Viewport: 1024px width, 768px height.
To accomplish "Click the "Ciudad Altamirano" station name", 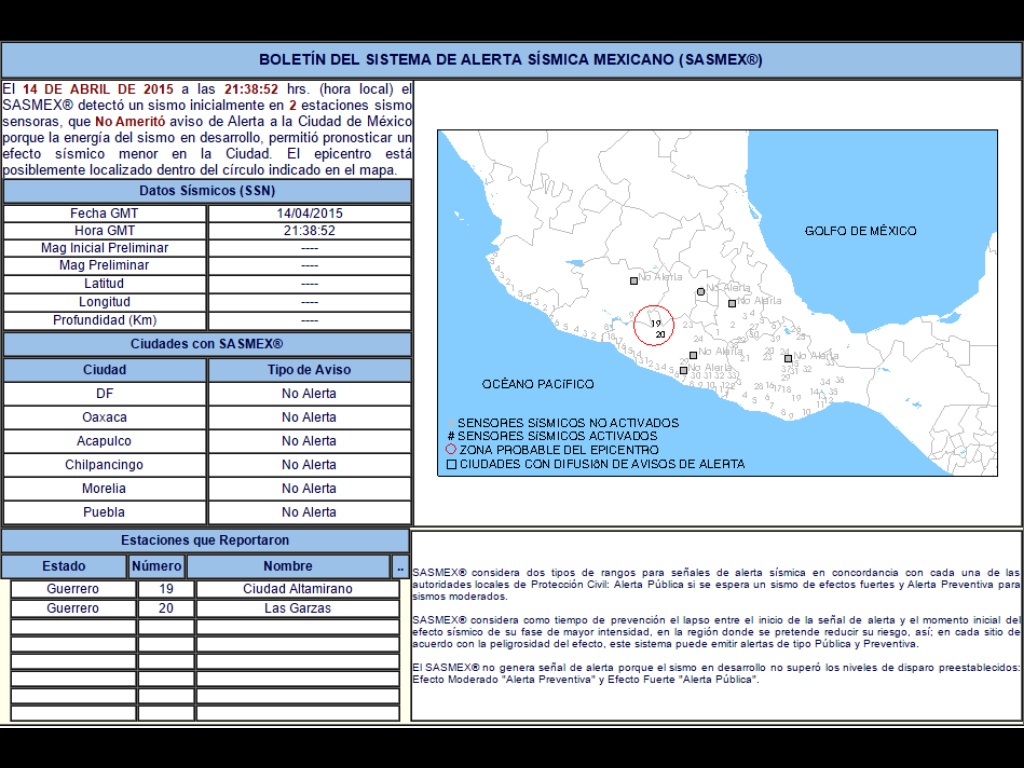I will [298, 589].
